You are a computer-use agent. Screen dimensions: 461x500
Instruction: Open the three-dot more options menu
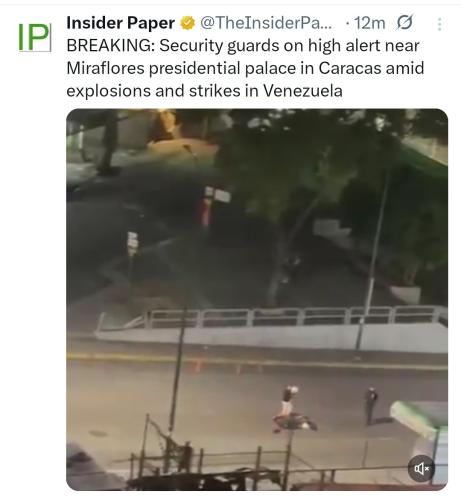[x=440, y=24]
